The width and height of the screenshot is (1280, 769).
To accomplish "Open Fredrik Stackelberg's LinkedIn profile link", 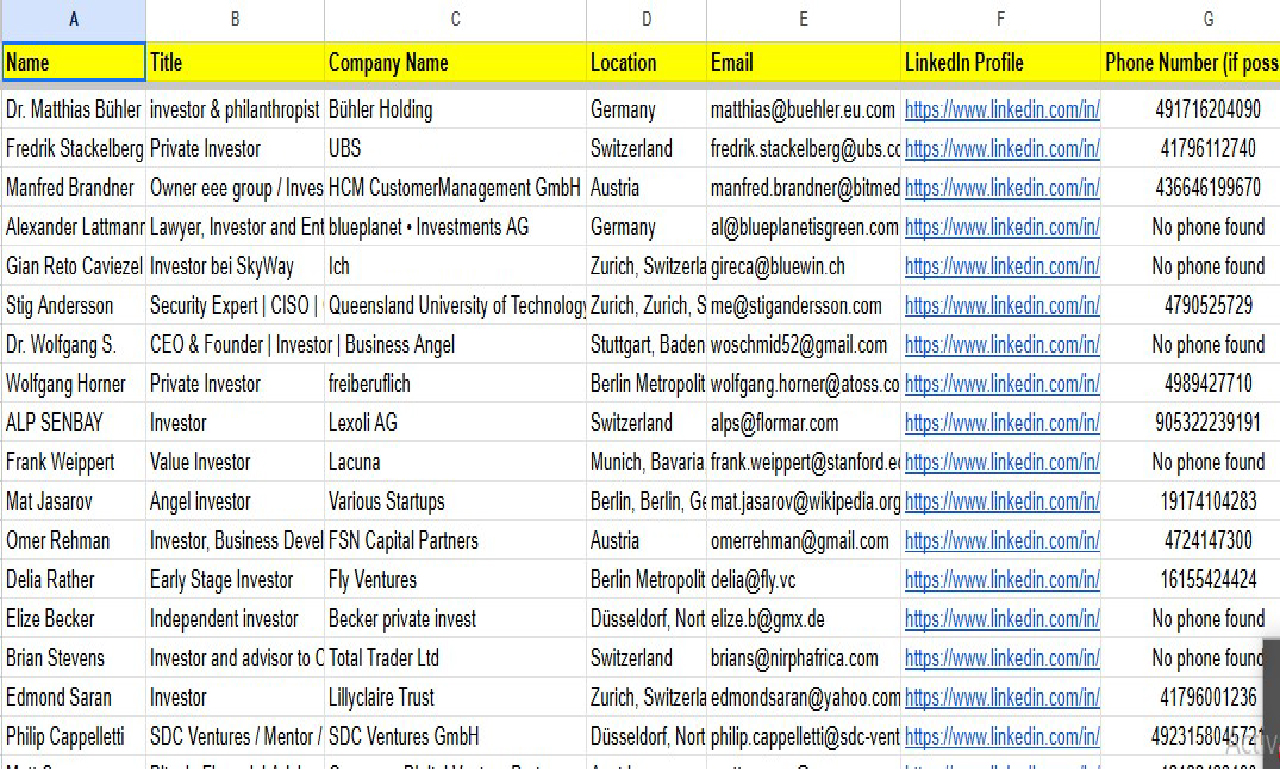I will (x=1001, y=148).
